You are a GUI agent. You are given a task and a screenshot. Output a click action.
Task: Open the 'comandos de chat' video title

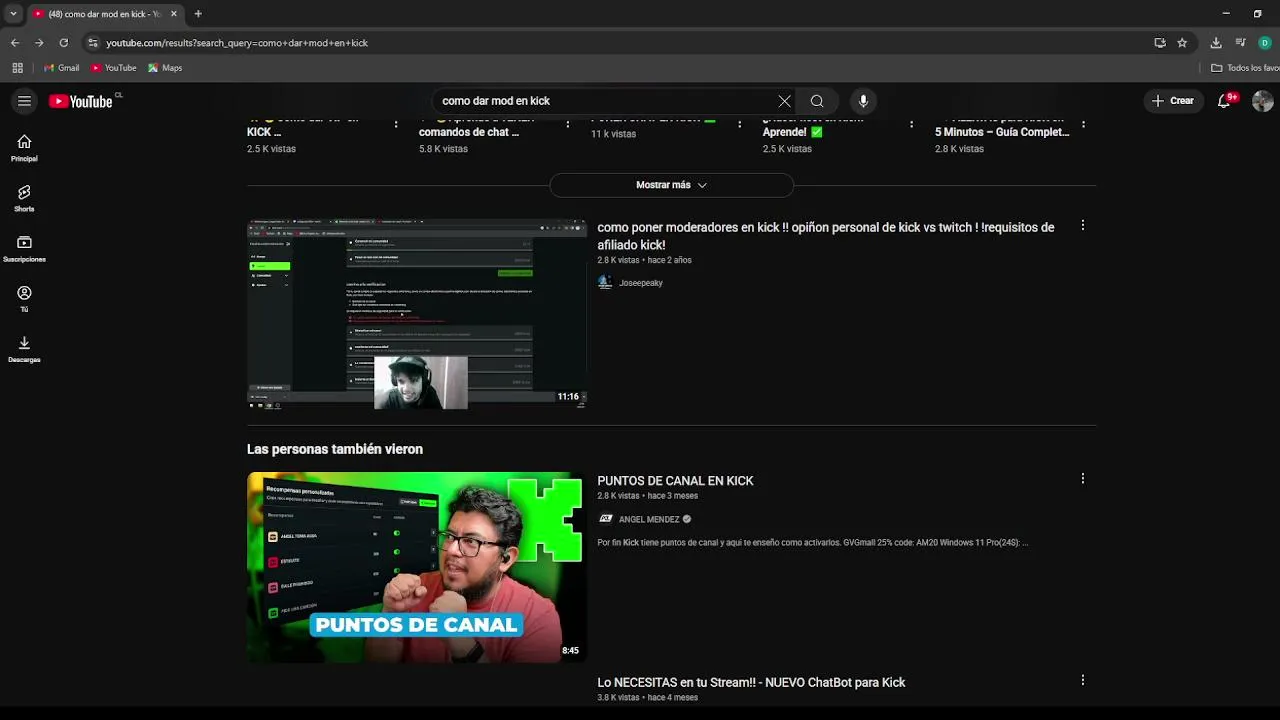coord(468,132)
